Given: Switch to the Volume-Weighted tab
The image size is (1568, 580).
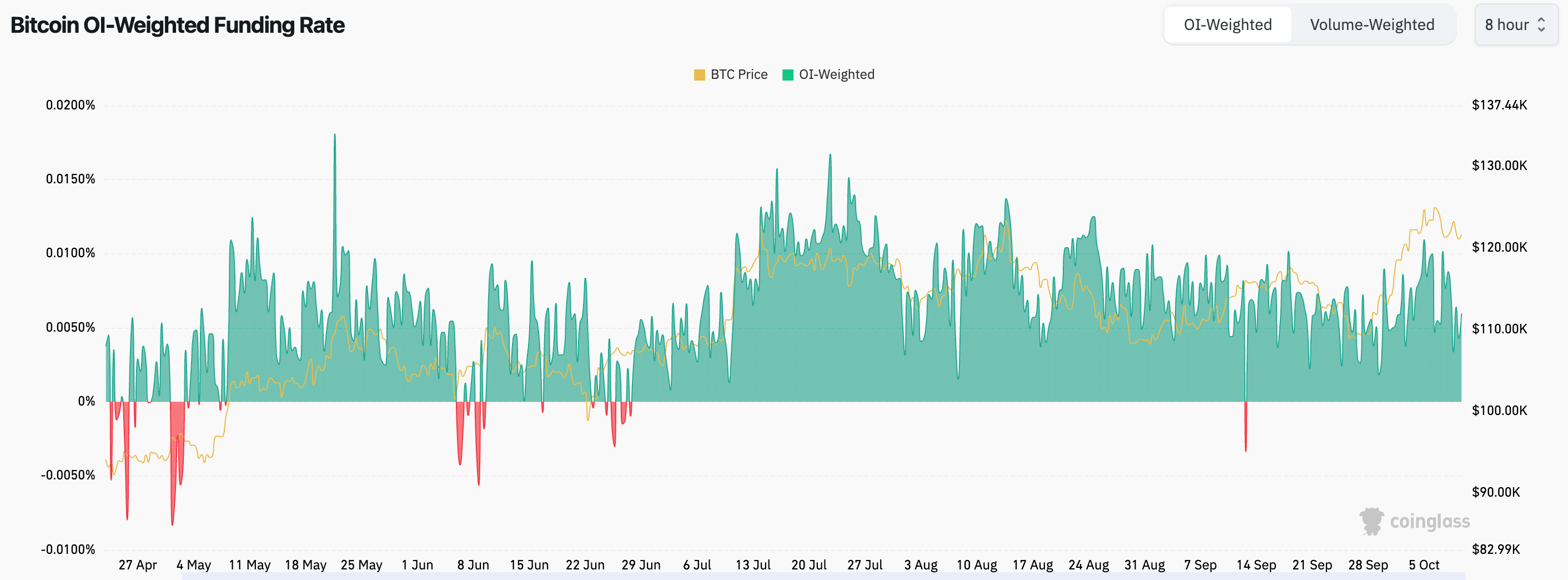Looking at the screenshot, I should 1371,25.
